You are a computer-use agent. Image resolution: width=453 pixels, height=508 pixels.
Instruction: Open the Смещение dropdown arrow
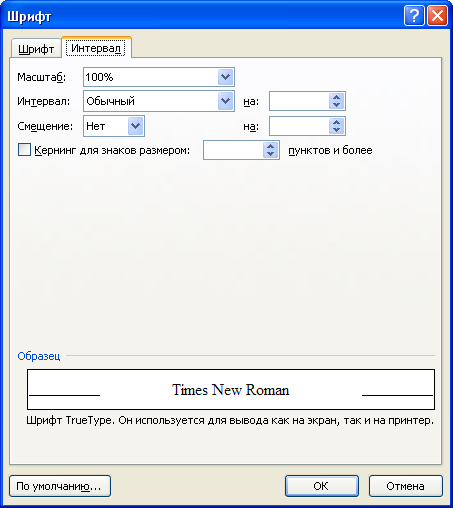click(136, 126)
